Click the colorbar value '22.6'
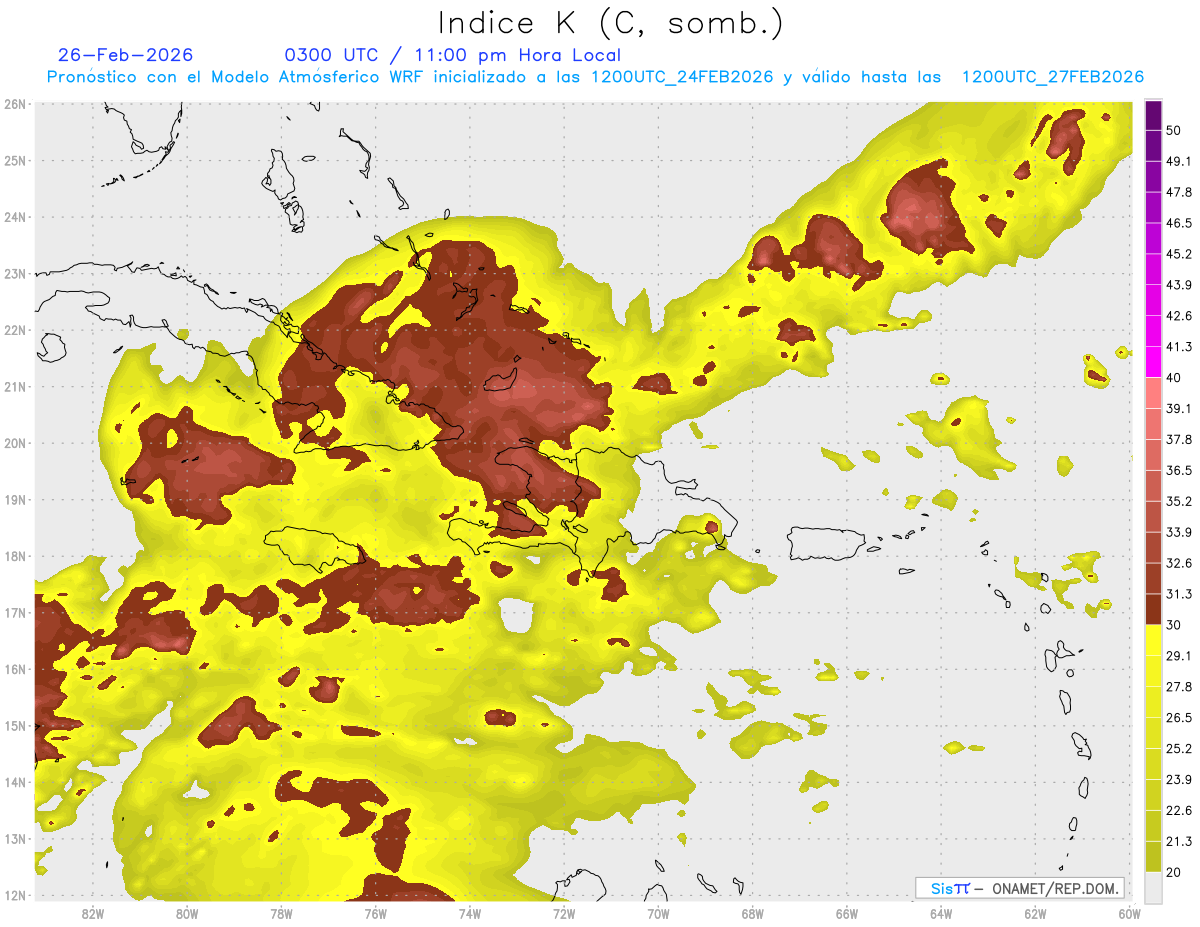1200x927 pixels. 1178,811
